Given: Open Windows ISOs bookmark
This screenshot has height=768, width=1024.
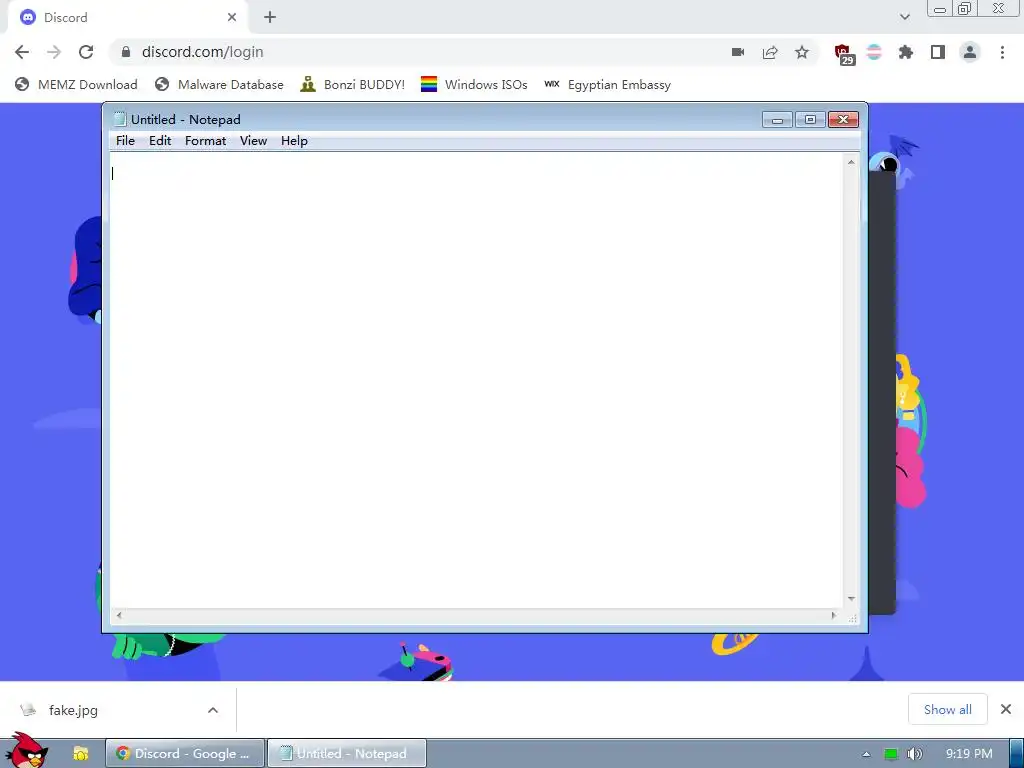Looking at the screenshot, I should pos(474,85).
